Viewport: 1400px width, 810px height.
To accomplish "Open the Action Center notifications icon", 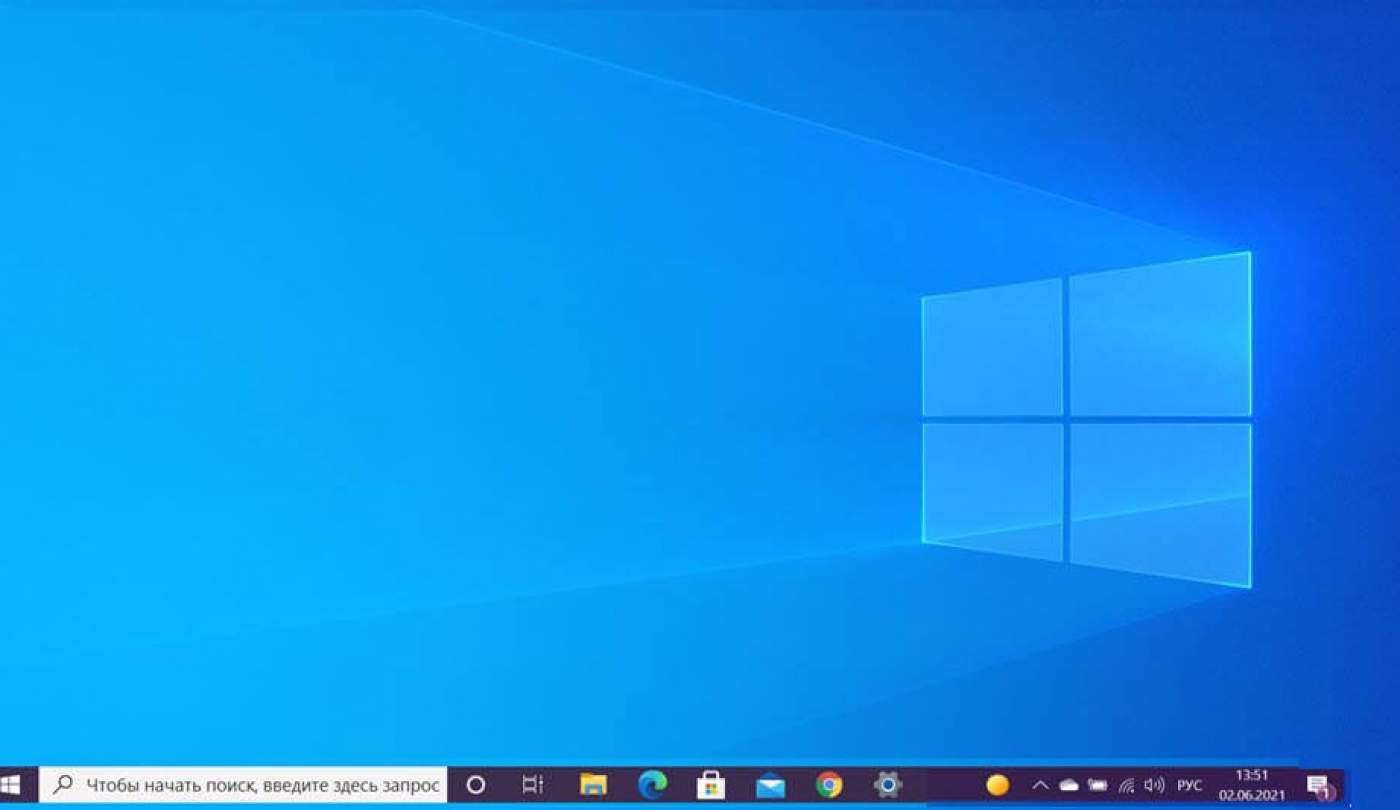I will pyautogui.click(x=1320, y=786).
